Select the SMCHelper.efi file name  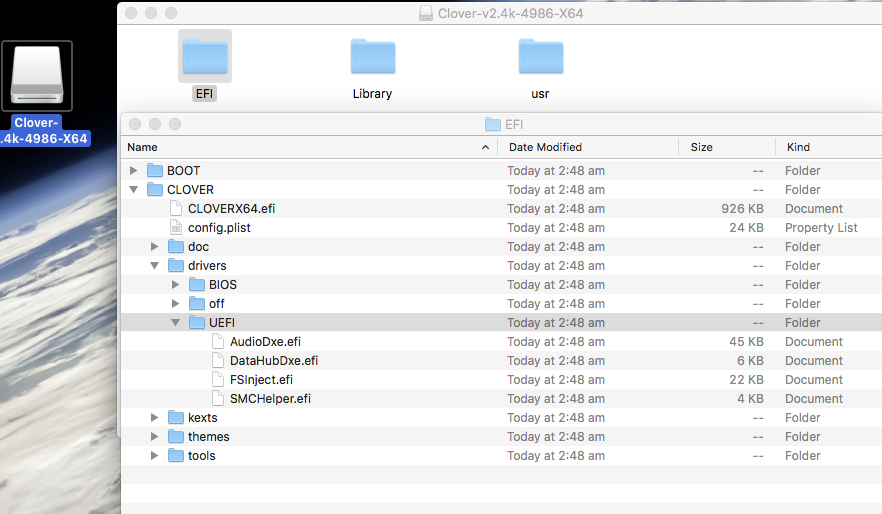click(x=270, y=399)
